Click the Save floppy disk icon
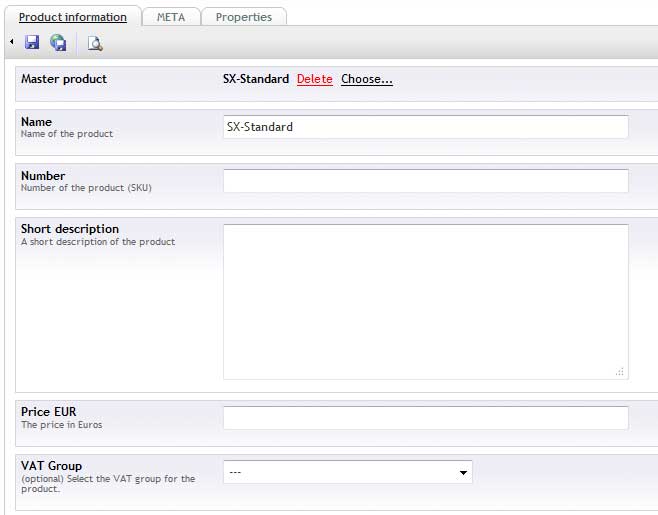658x515 pixels. [x=32, y=42]
